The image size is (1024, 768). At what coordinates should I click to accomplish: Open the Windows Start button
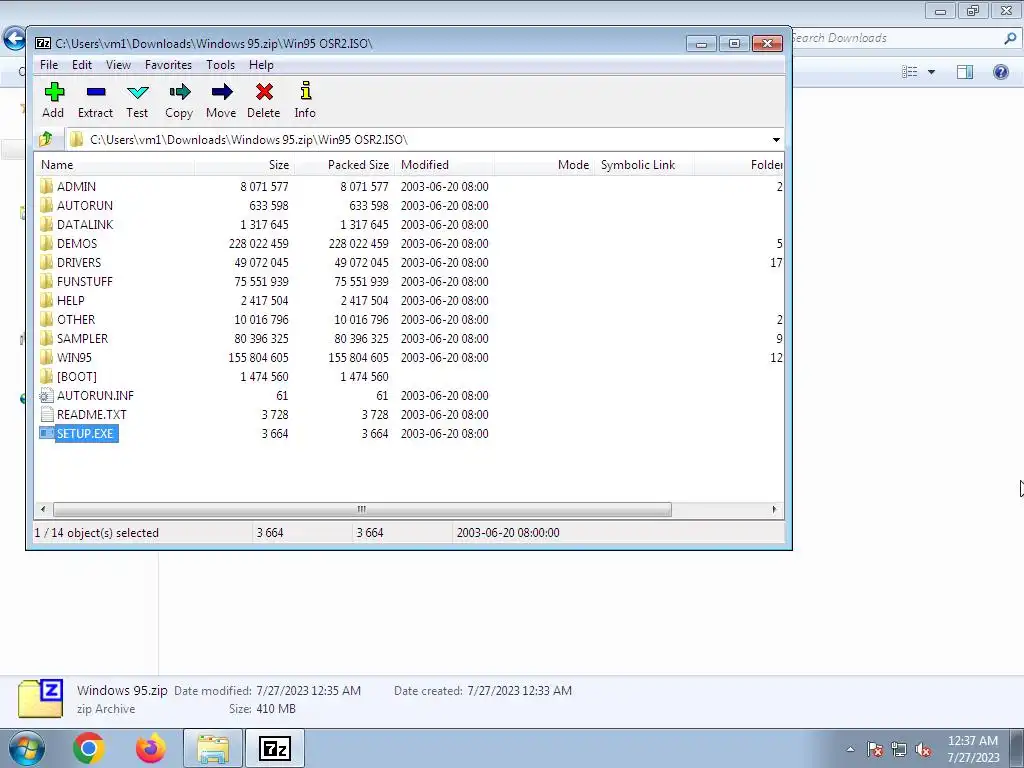26,748
